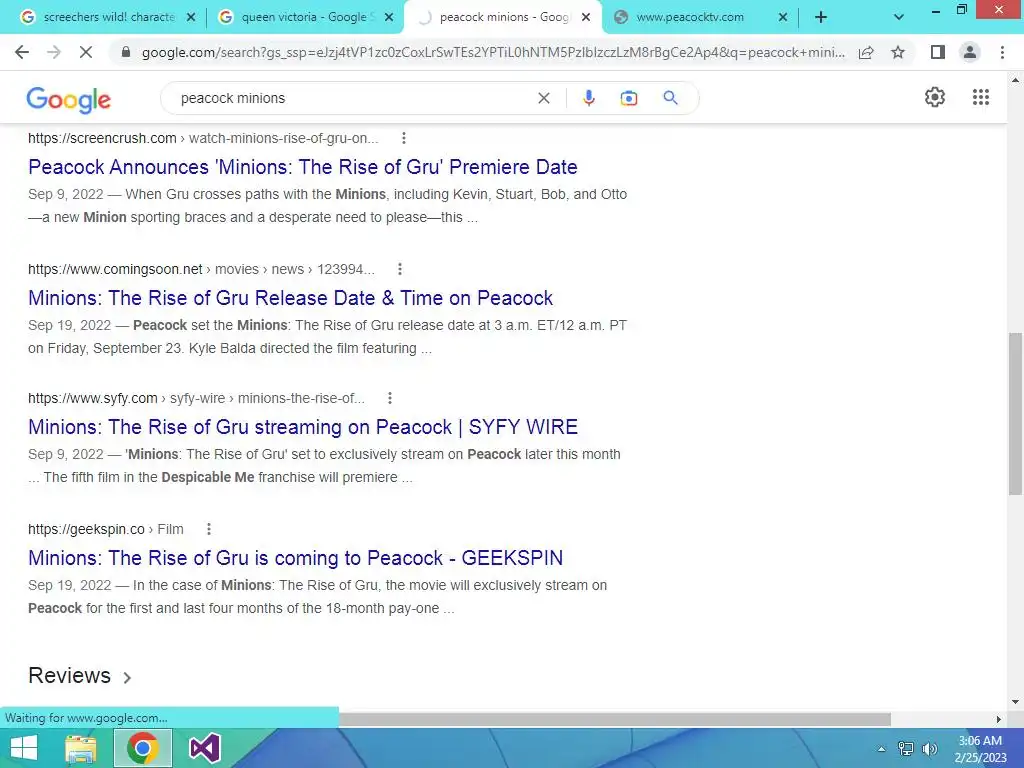The width and height of the screenshot is (1024, 768).
Task: Close the www.peacocktv.com tab
Action: 783,18
